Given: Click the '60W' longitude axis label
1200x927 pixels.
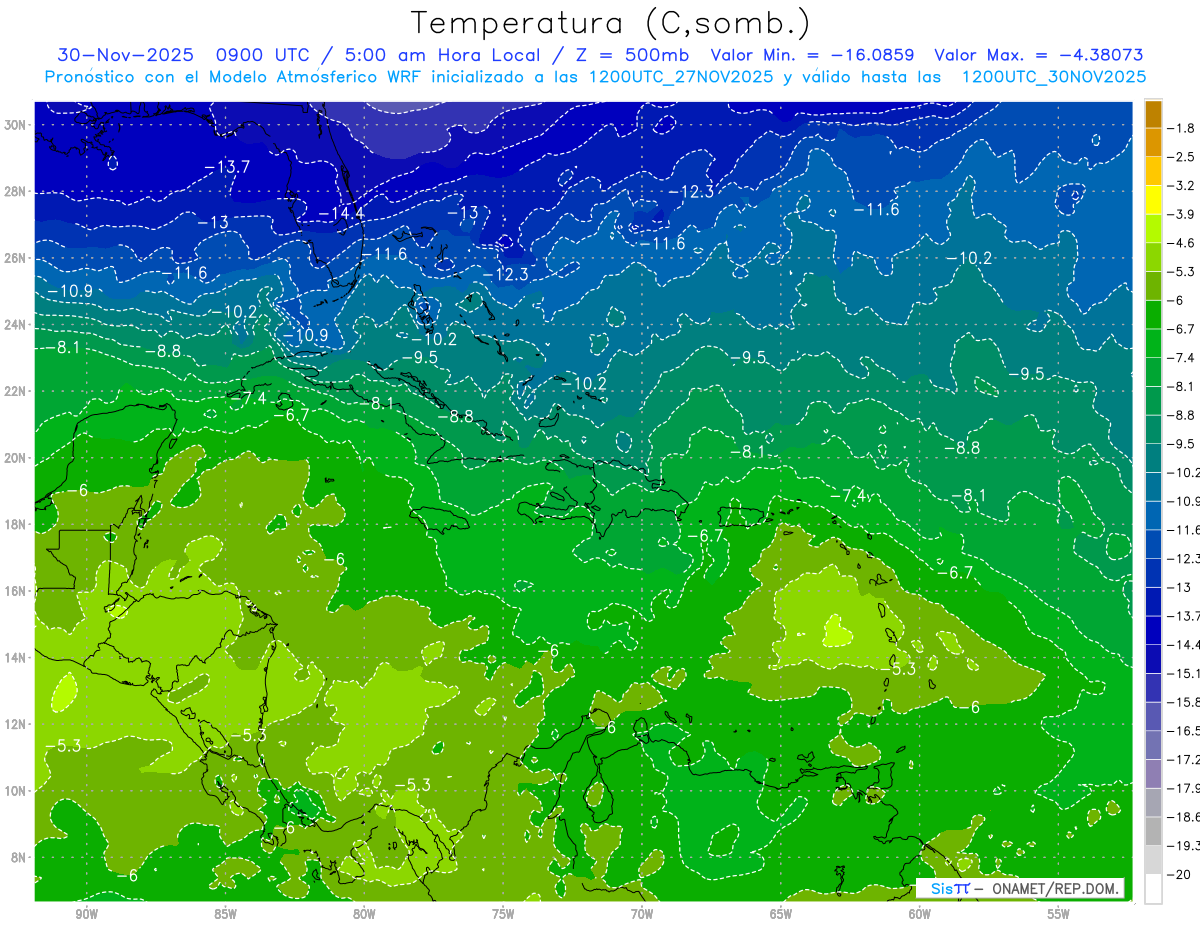Looking at the screenshot, I should tap(920, 914).
